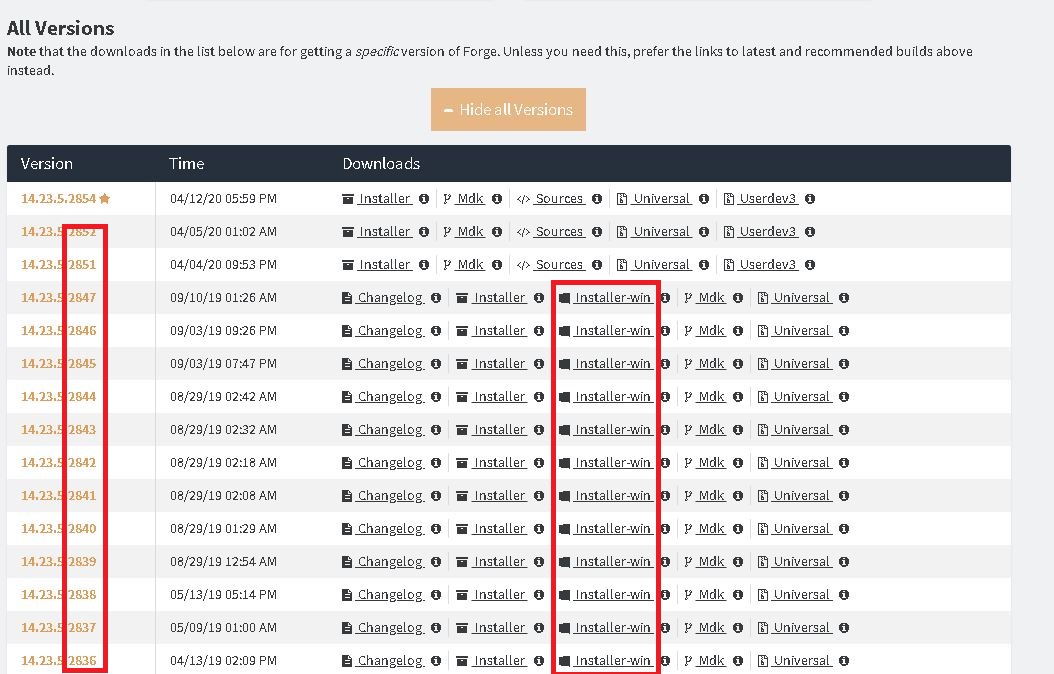Image resolution: width=1054 pixels, height=674 pixels.
Task: Click the timestamp 05/13/19 05:14 PM
Action: coord(223,594)
